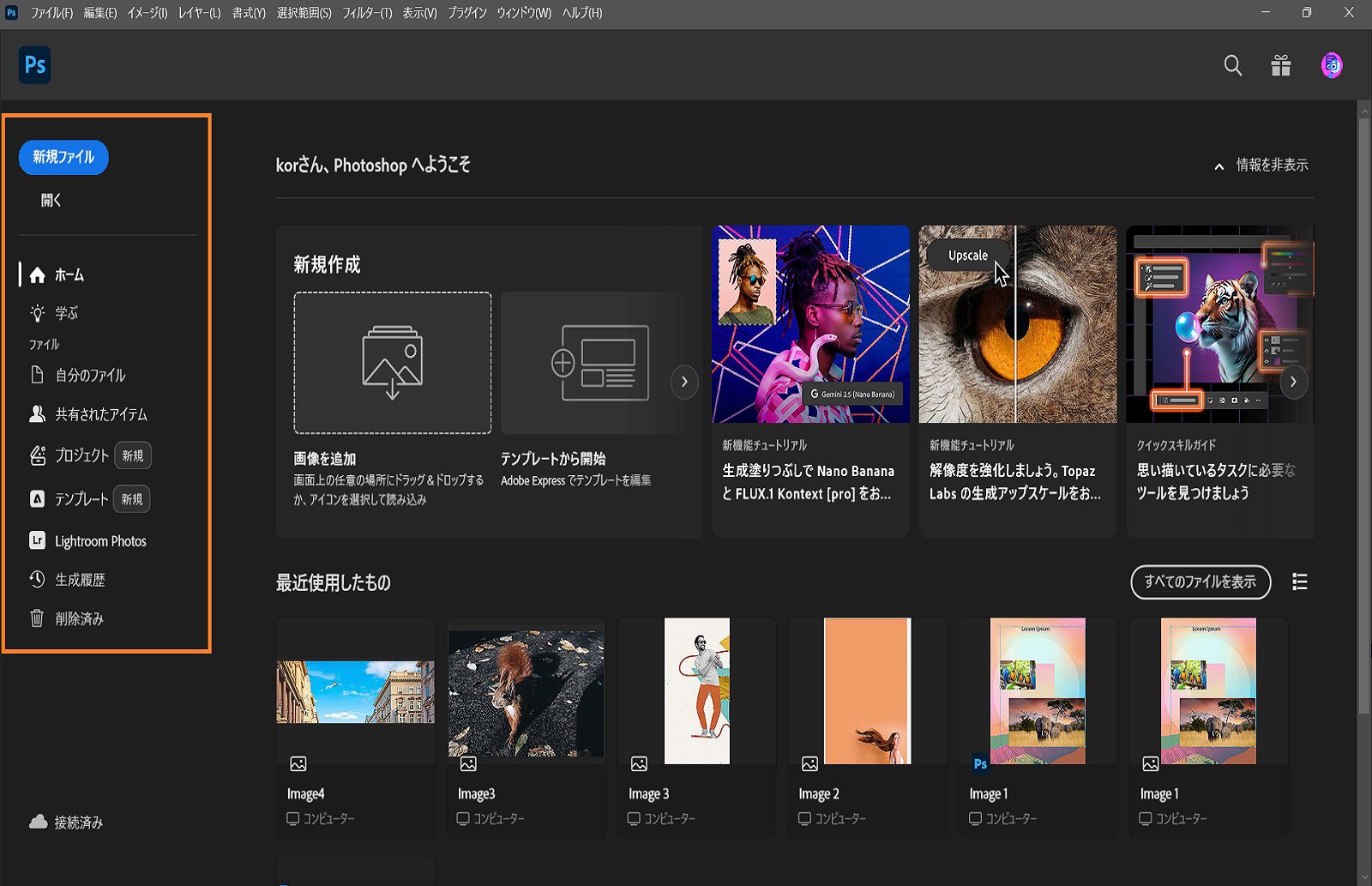This screenshot has width=1372, height=886.
Task: Click すべてのファイルを表示 to show all files
Action: [x=1200, y=582]
